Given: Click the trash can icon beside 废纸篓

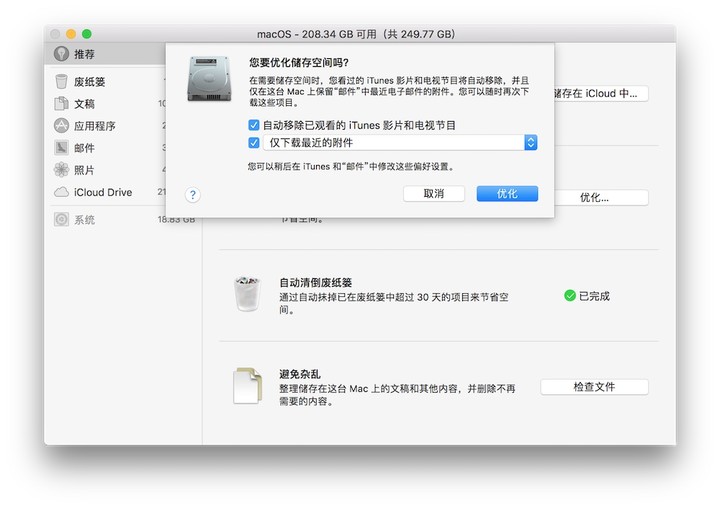Looking at the screenshot, I should (x=62, y=82).
